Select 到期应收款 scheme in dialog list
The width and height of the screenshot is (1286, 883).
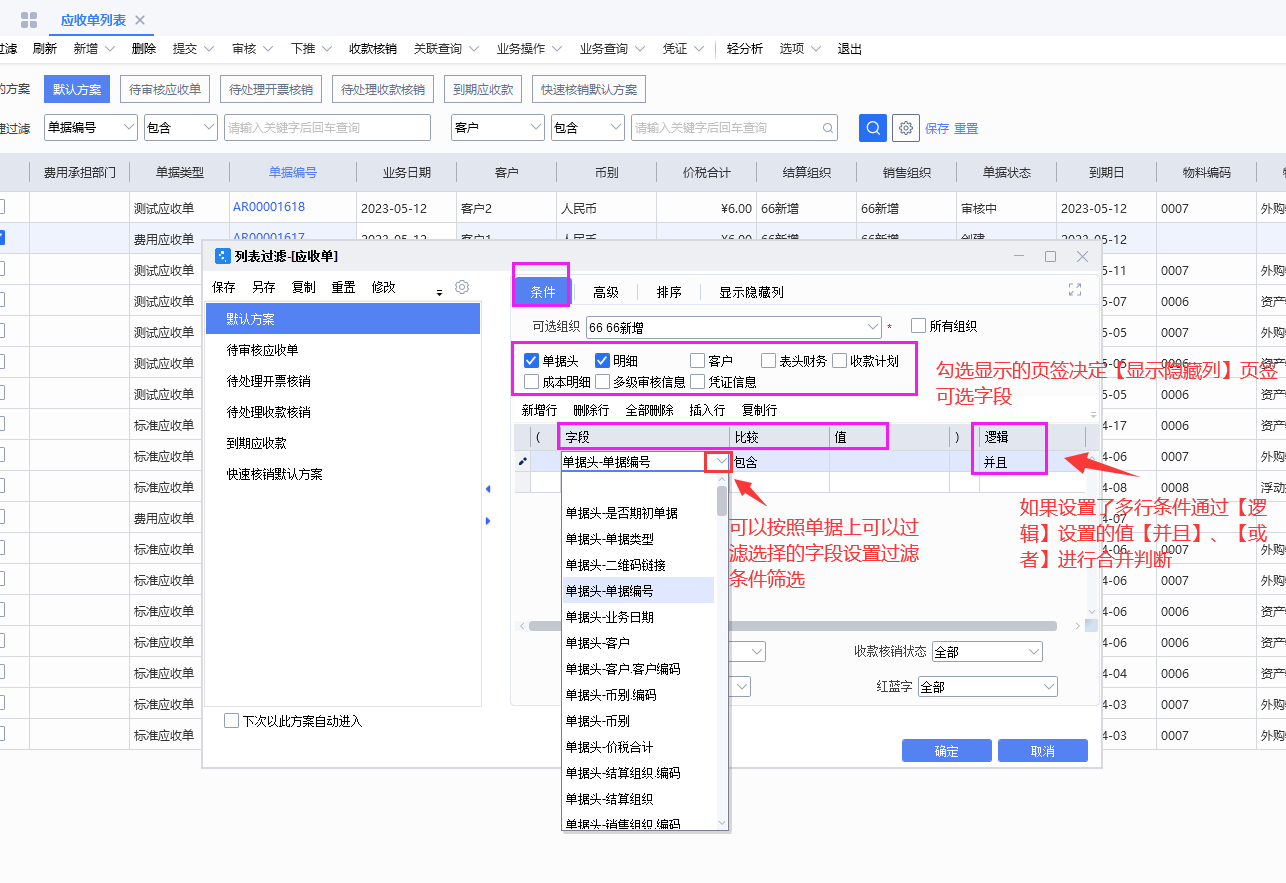[x=343, y=443]
